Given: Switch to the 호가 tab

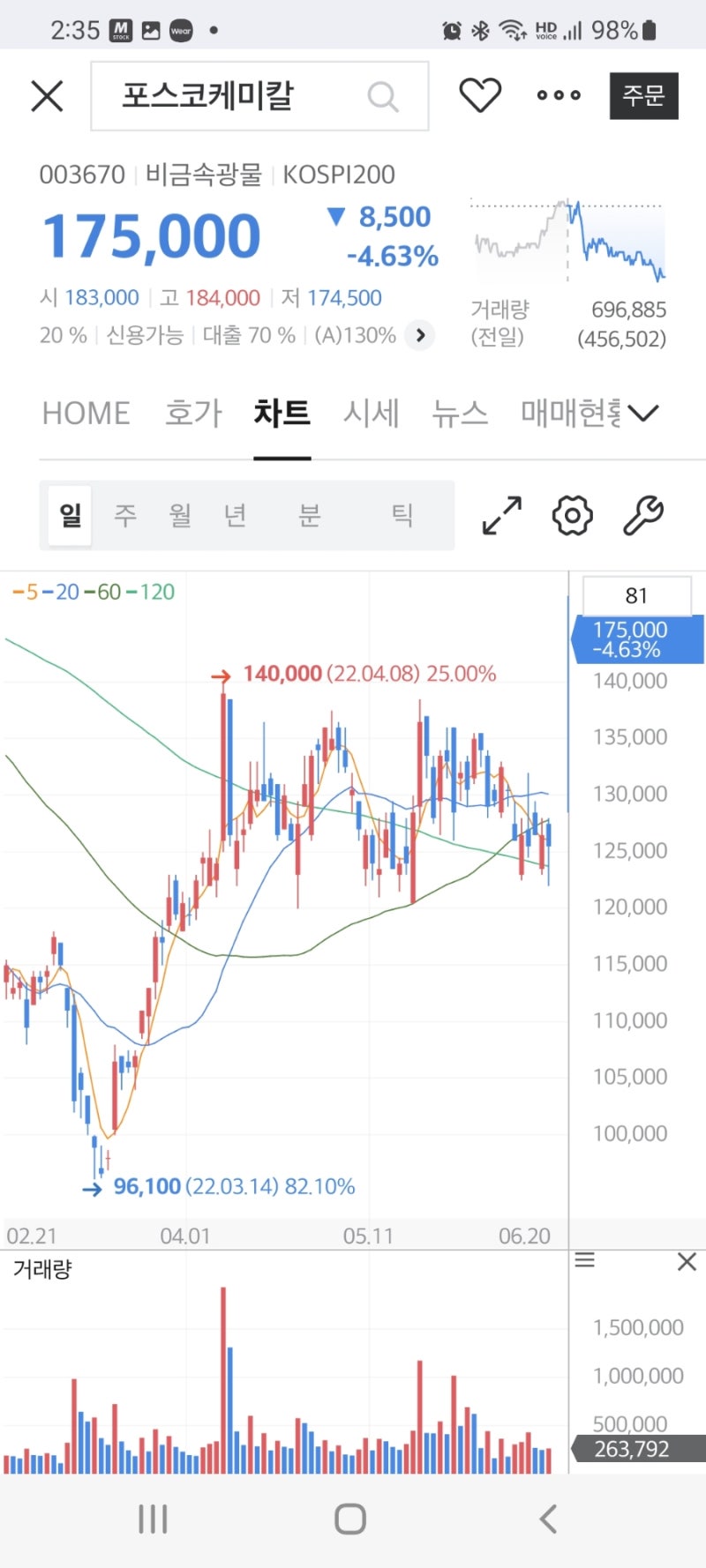Looking at the screenshot, I should click(x=193, y=413).
